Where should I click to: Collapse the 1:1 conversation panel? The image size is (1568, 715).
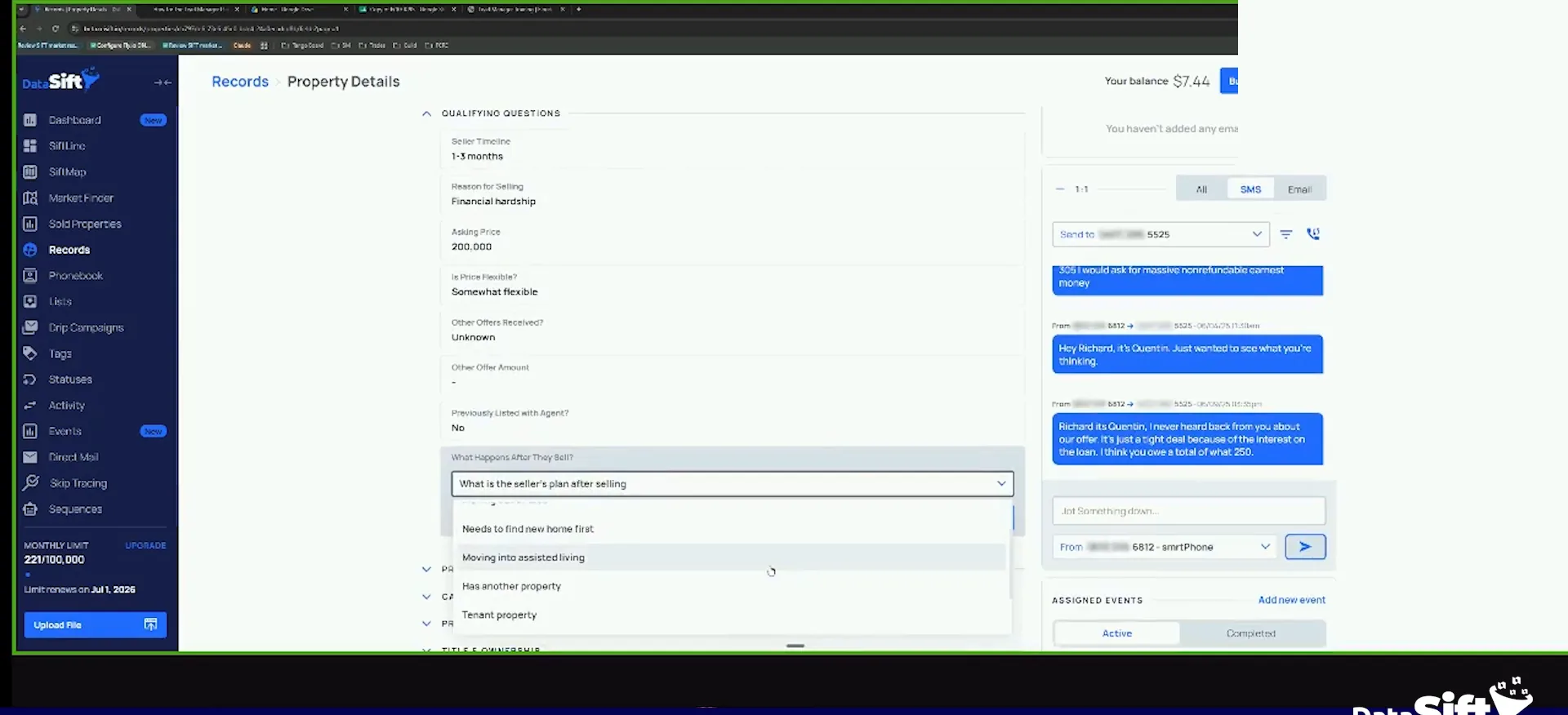1060,189
